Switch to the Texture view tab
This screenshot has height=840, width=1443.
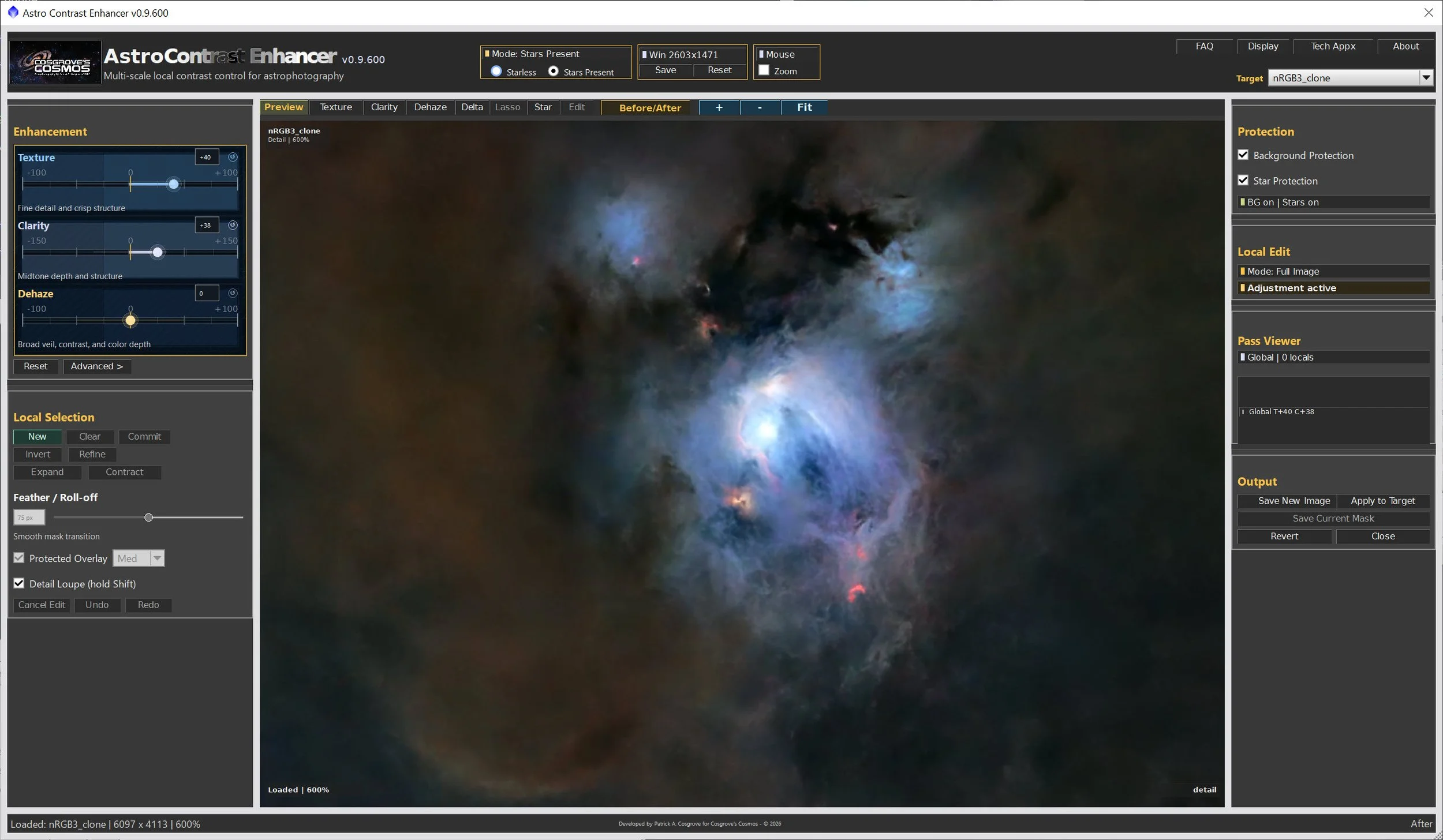pos(336,107)
